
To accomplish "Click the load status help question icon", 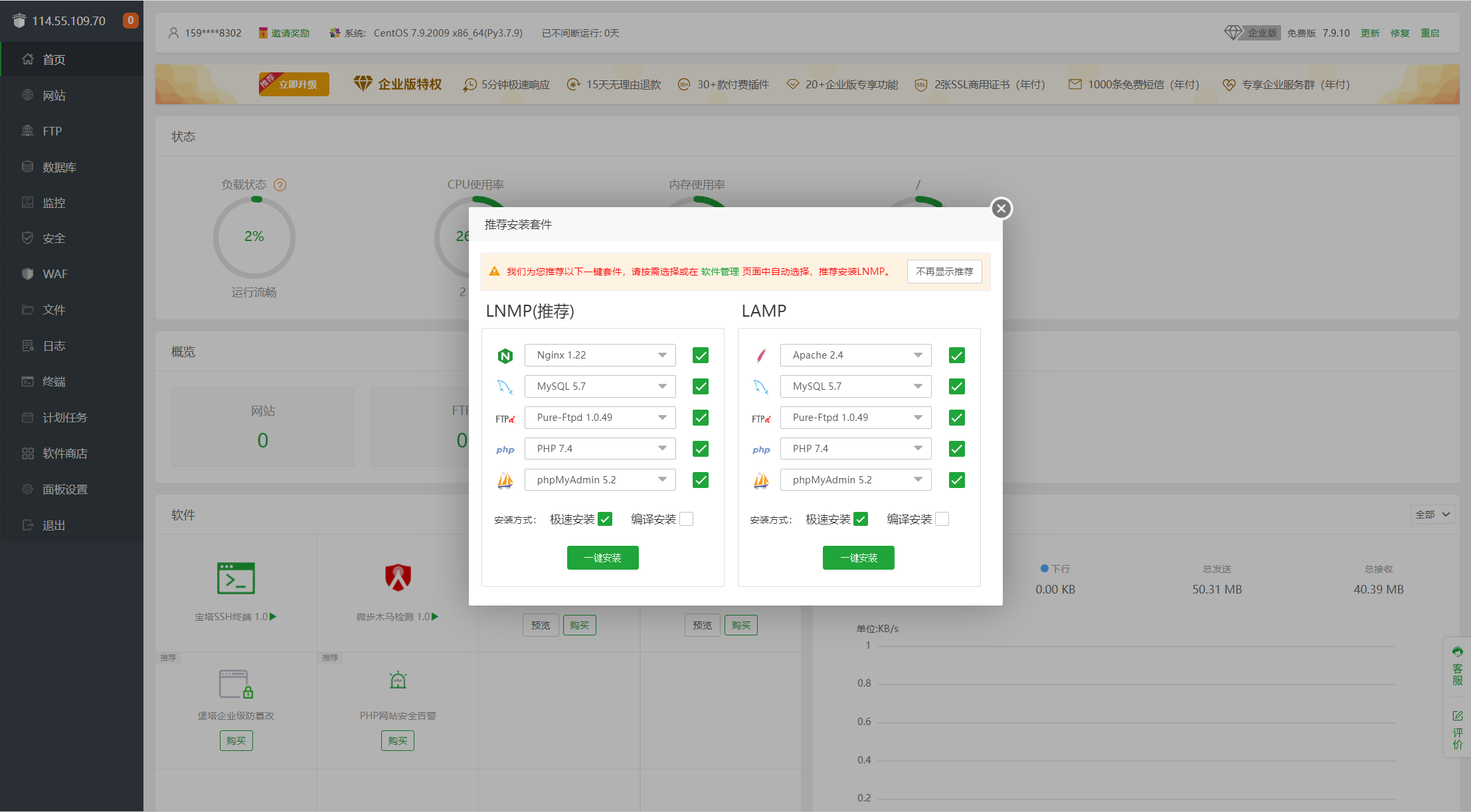I will click(280, 185).
